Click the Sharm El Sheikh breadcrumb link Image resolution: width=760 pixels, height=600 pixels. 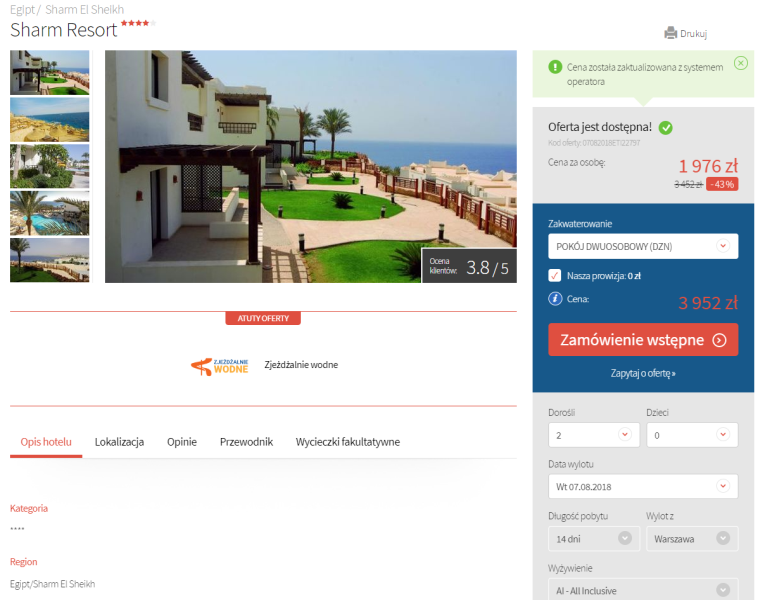pyautogui.click(x=84, y=10)
